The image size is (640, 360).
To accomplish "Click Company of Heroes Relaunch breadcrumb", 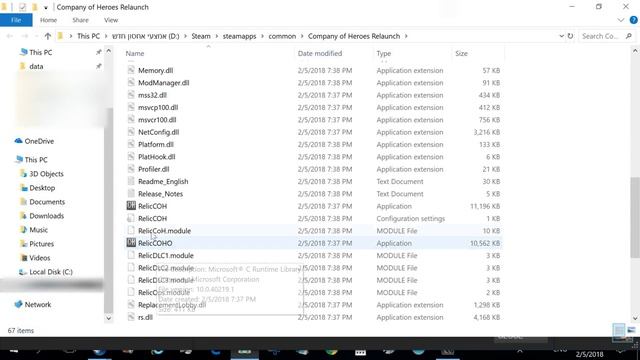I will 354,36.
